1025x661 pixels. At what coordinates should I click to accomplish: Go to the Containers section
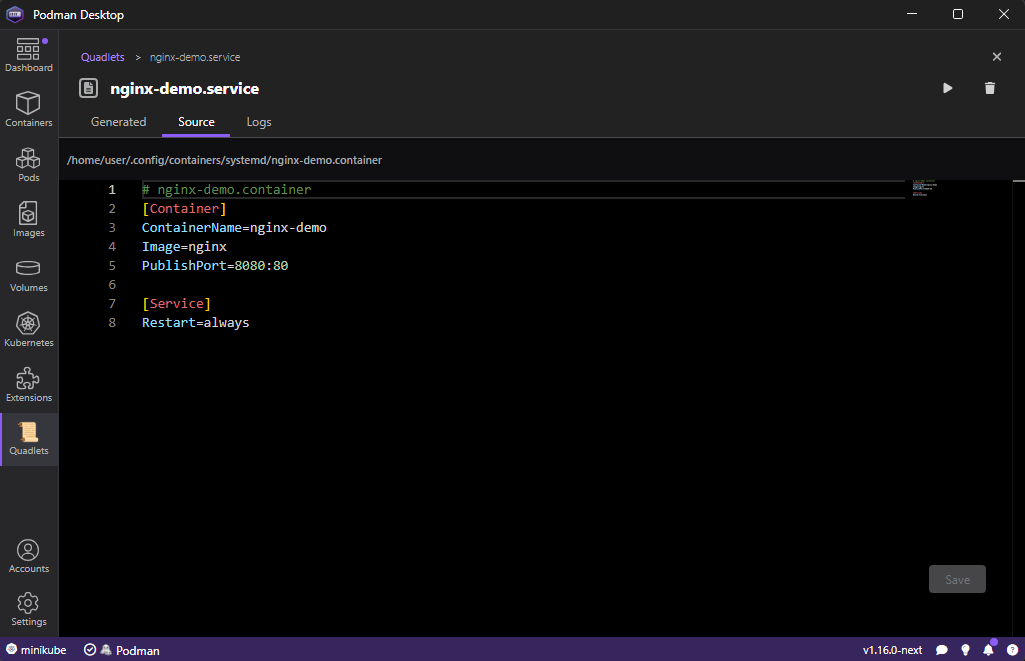(28, 110)
